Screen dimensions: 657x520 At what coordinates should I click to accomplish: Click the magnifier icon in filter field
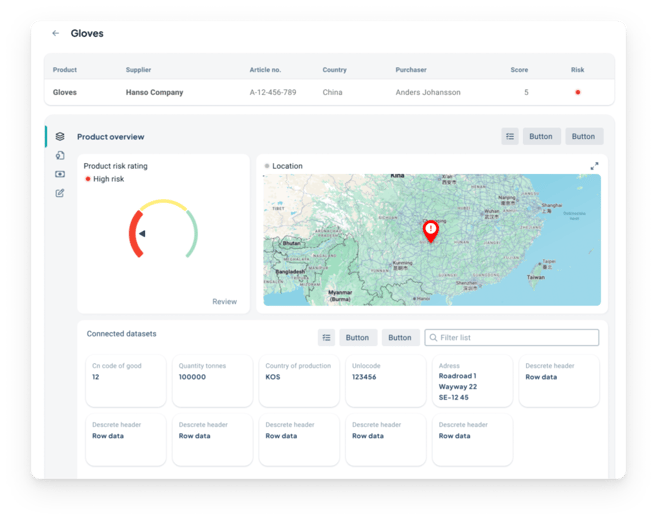click(434, 338)
